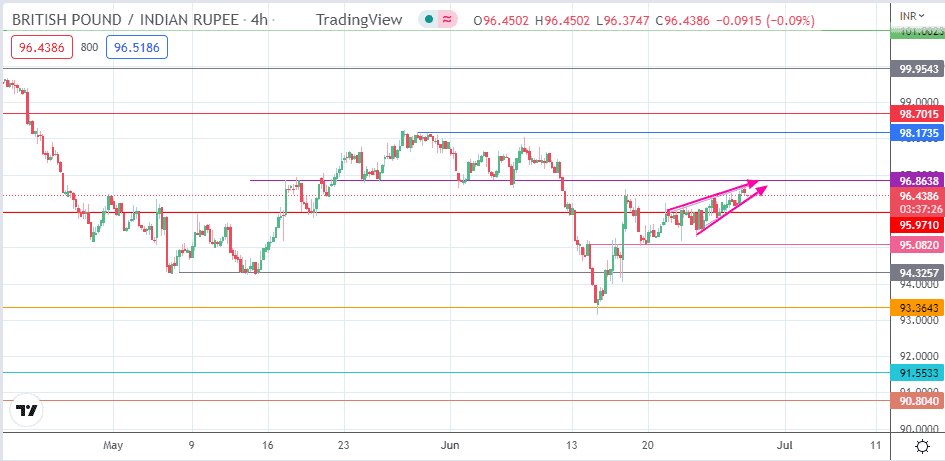Click the Jun date label on time axis
945x461 pixels.
(450, 446)
